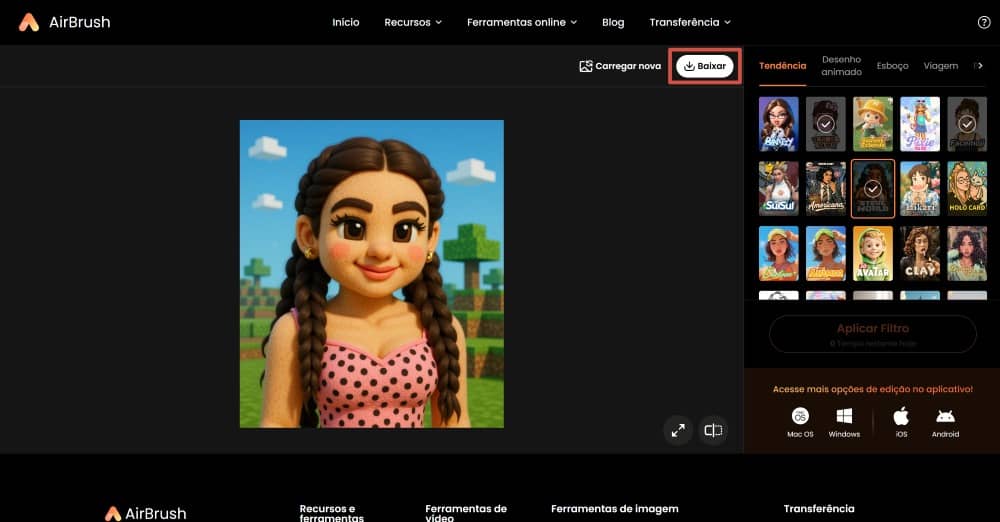The width and height of the screenshot is (1000, 522).
Task: Switch to the Desenho animado tab
Action: click(841, 66)
